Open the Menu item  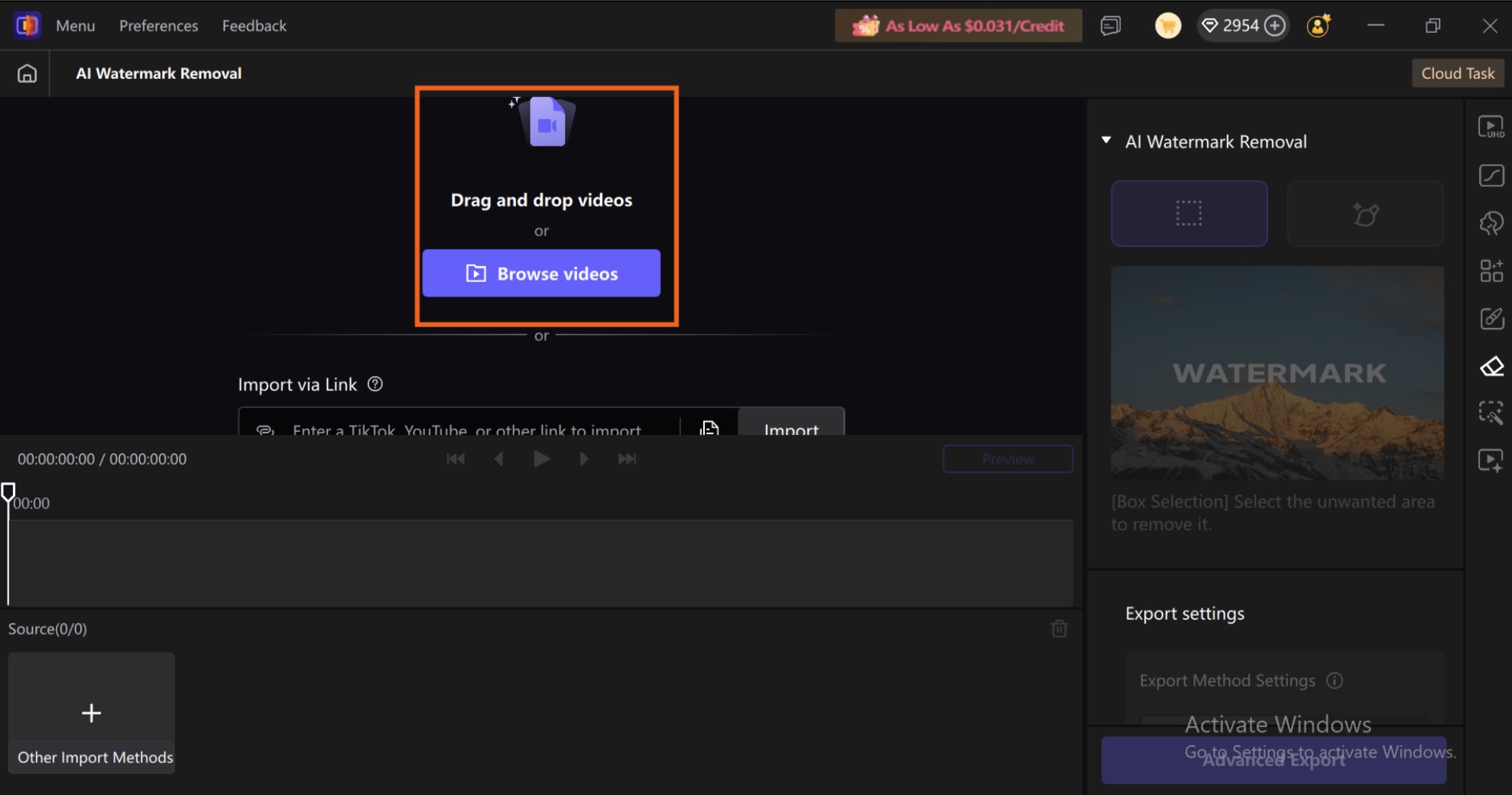[x=76, y=26]
